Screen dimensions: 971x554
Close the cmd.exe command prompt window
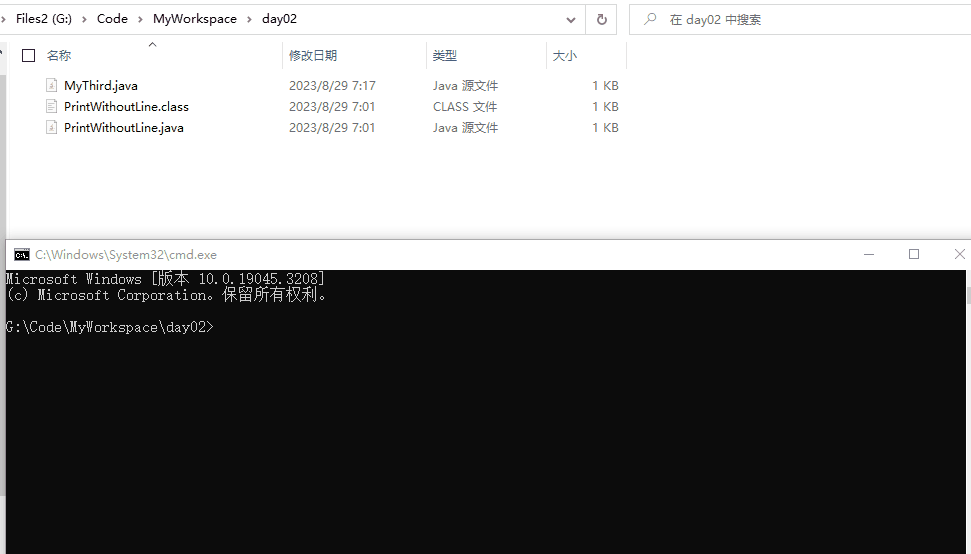[959, 255]
